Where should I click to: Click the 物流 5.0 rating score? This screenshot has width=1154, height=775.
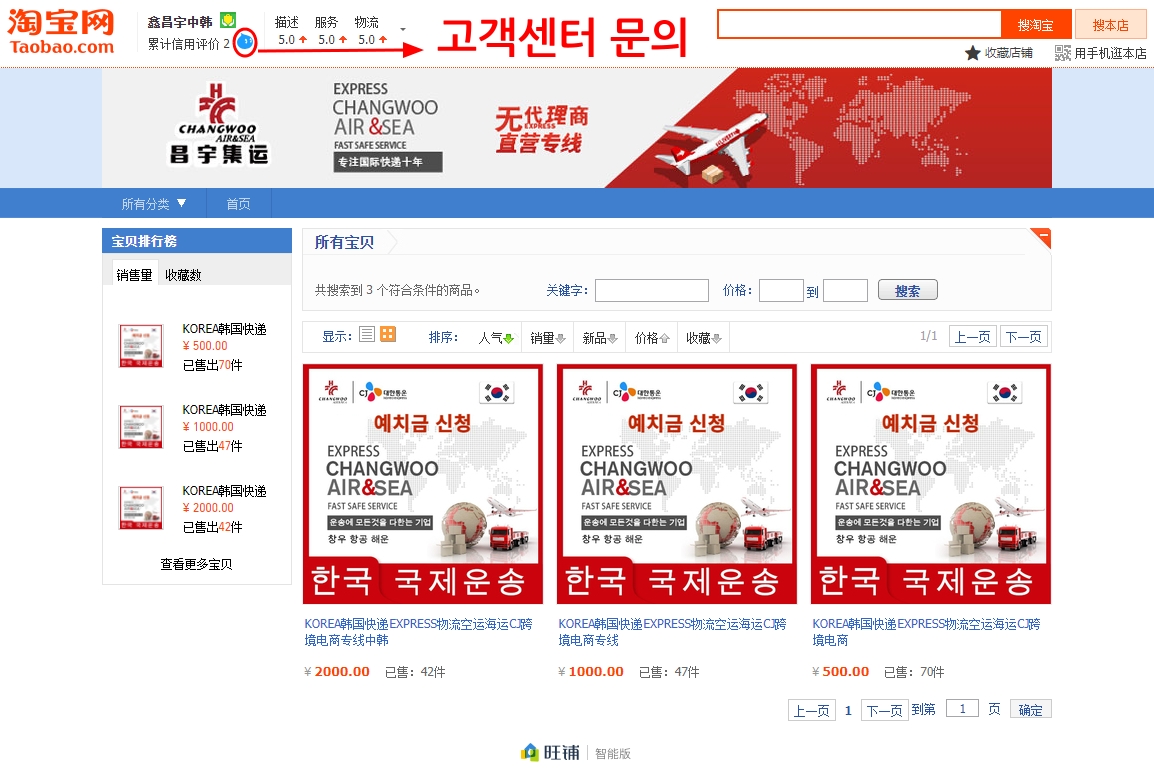coord(372,40)
